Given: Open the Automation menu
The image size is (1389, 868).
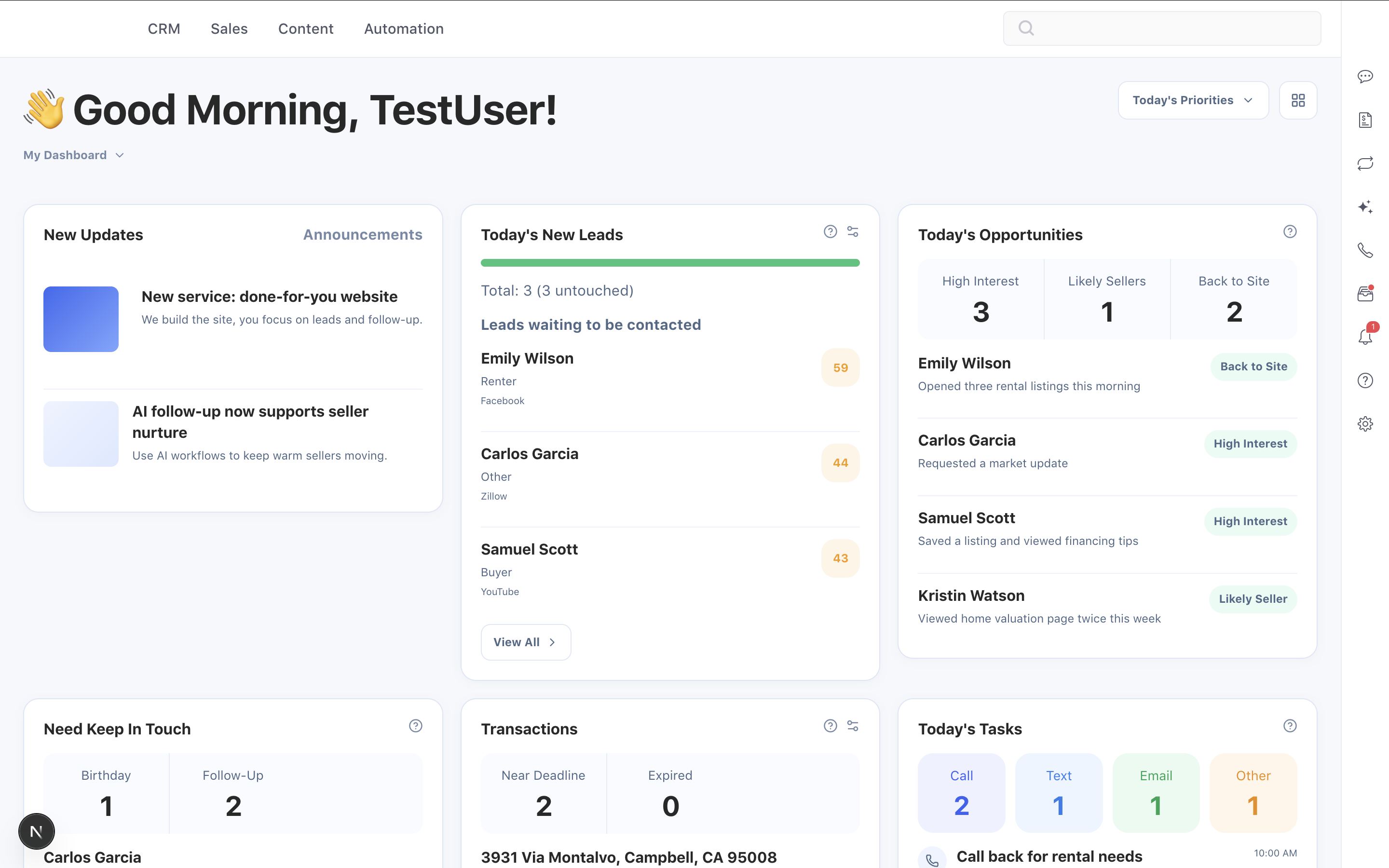Looking at the screenshot, I should point(404,29).
